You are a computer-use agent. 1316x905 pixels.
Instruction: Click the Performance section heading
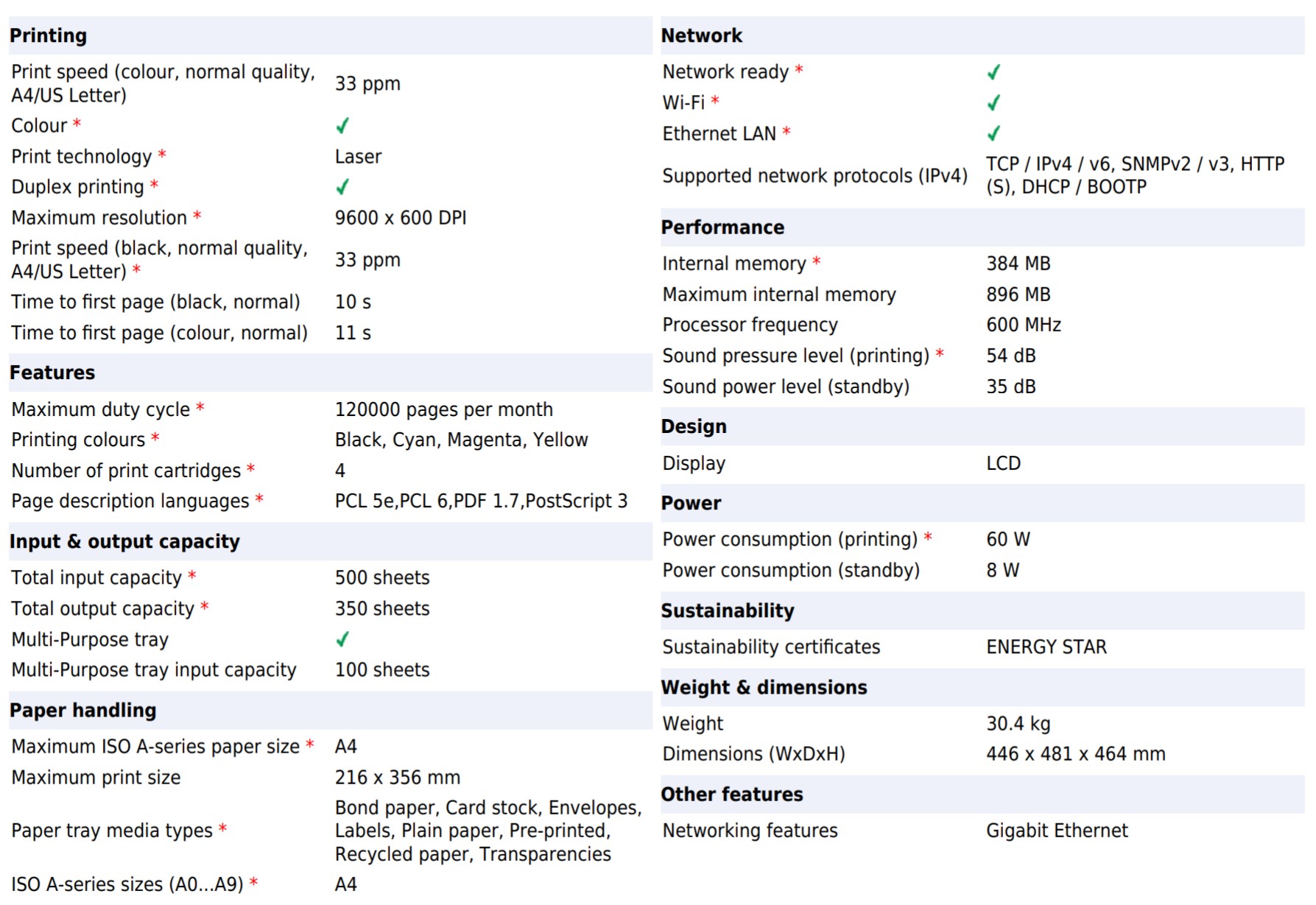tap(722, 227)
